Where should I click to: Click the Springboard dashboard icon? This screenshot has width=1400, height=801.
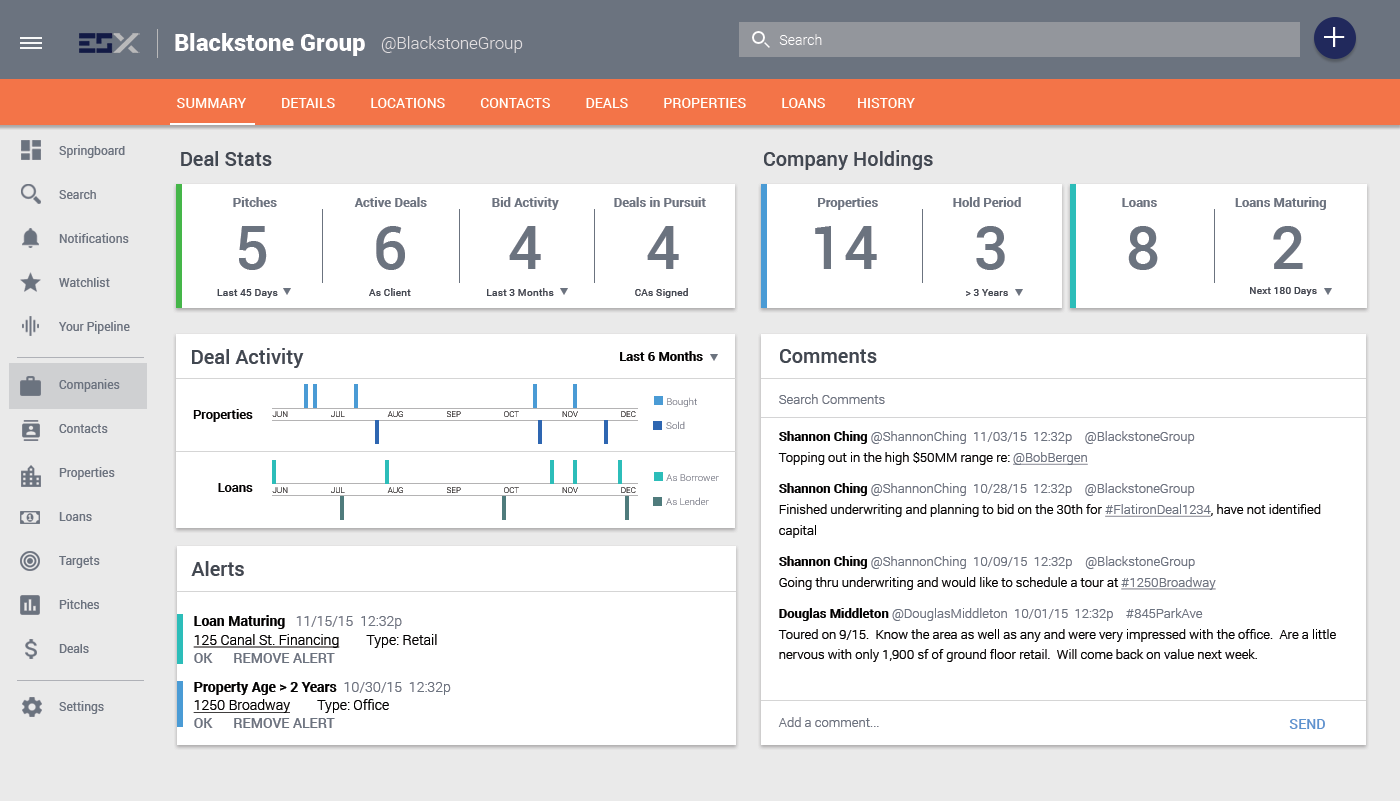[31, 150]
